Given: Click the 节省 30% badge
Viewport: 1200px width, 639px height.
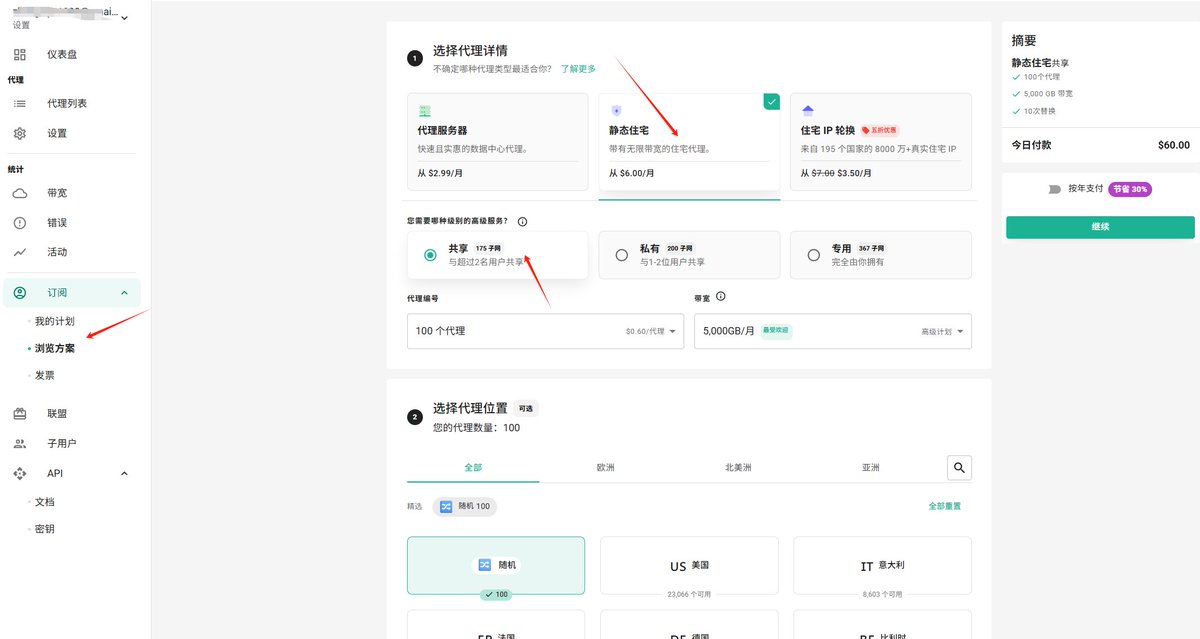Looking at the screenshot, I should [x=1130, y=189].
